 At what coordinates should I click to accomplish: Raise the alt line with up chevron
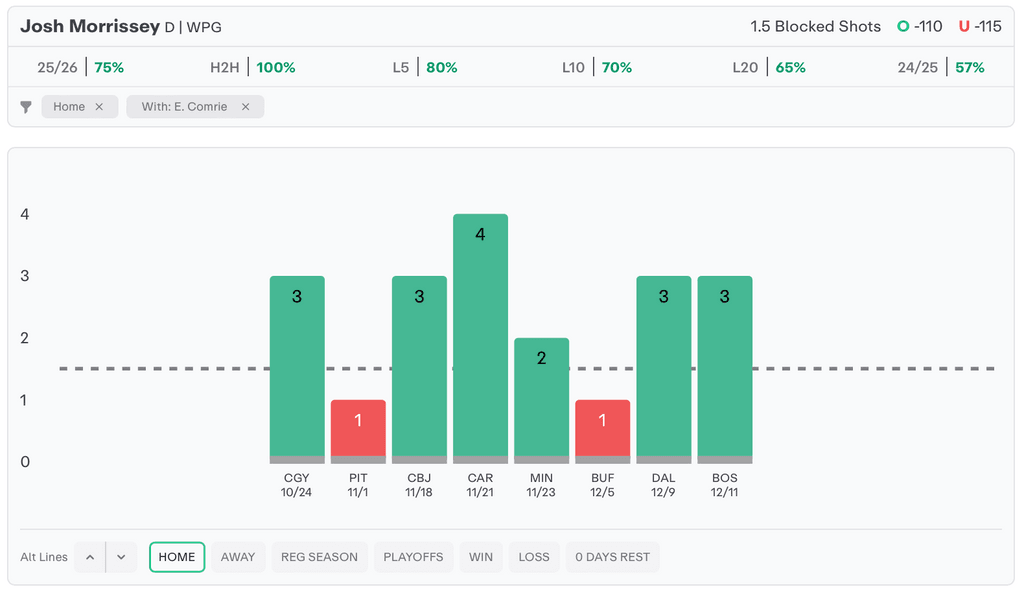(90, 557)
